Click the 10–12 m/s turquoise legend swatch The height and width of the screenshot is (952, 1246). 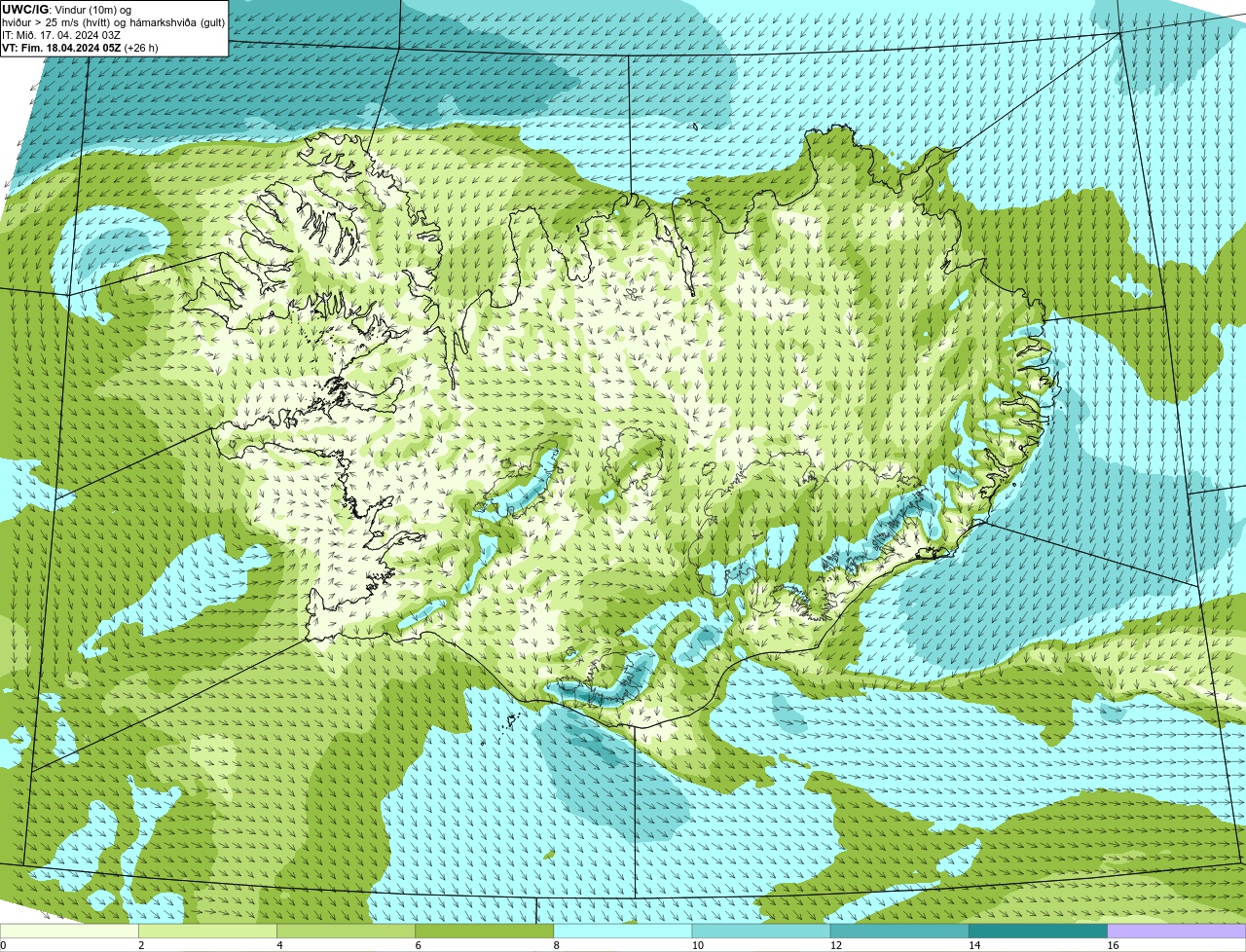[761, 931]
